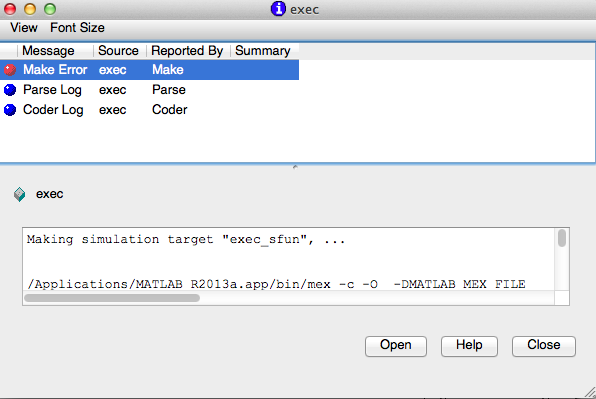Click the exec label beside block icon

(49, 194)
